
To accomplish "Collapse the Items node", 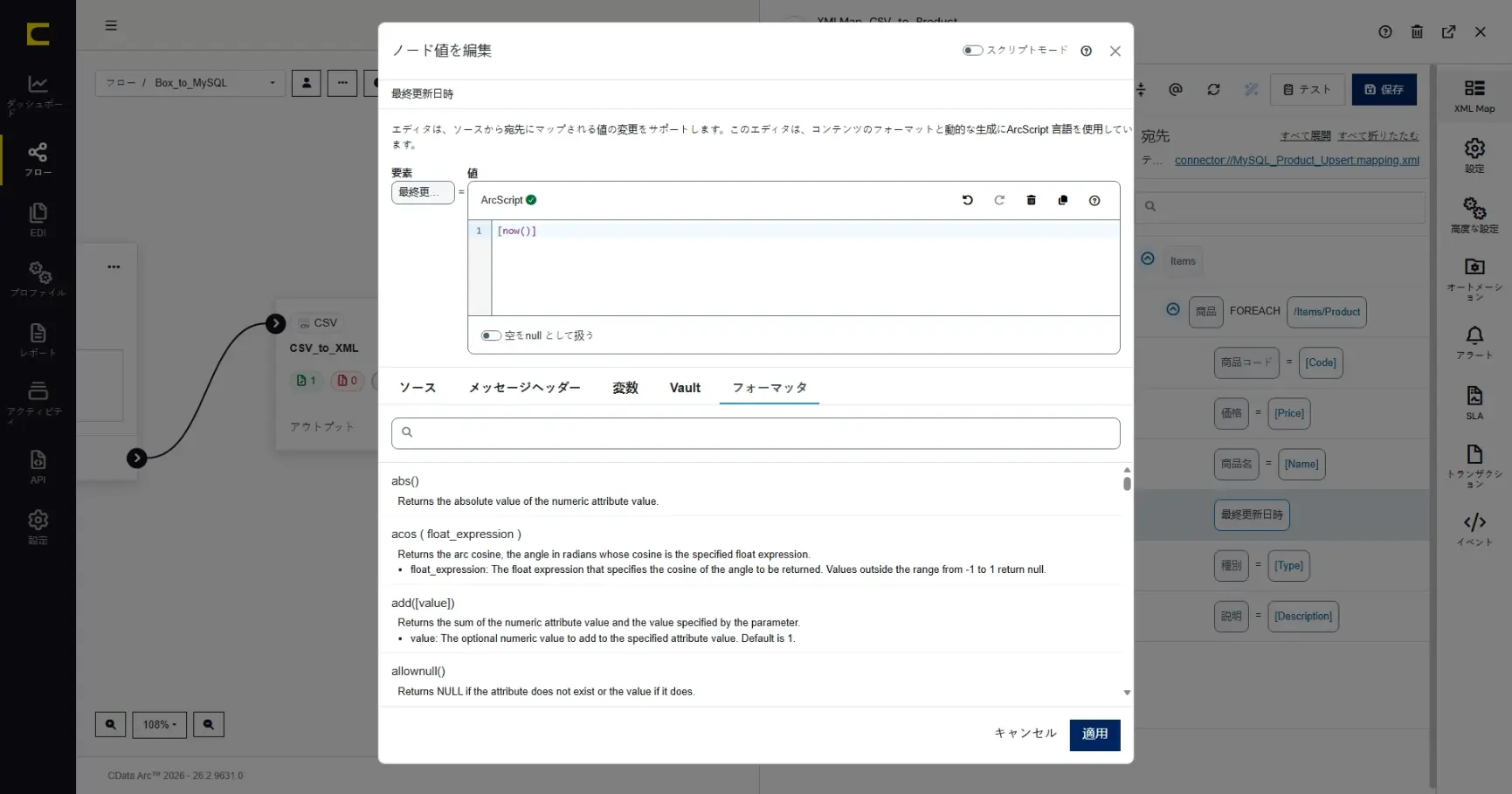I will pyautogui.click(x=1148, y=259).
